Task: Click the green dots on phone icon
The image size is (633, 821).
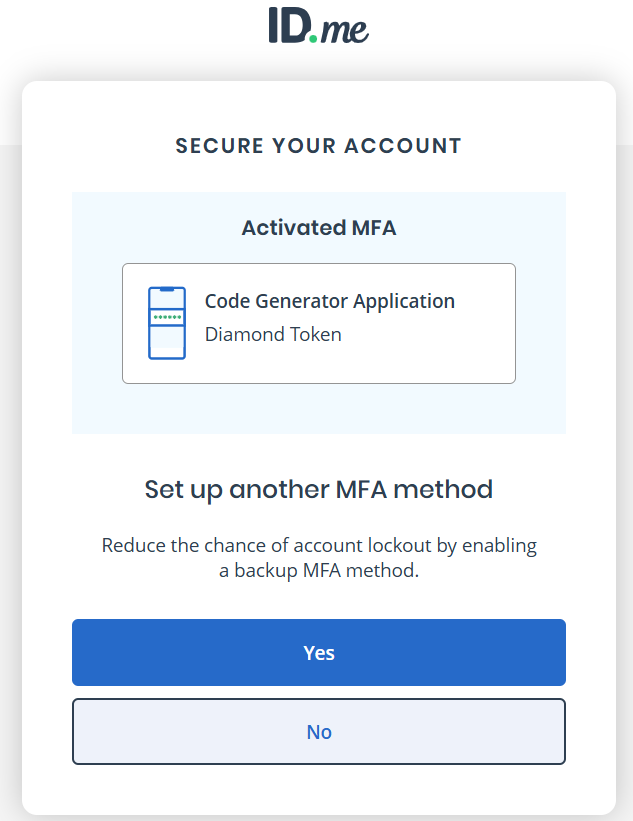Action: [167, 317]
